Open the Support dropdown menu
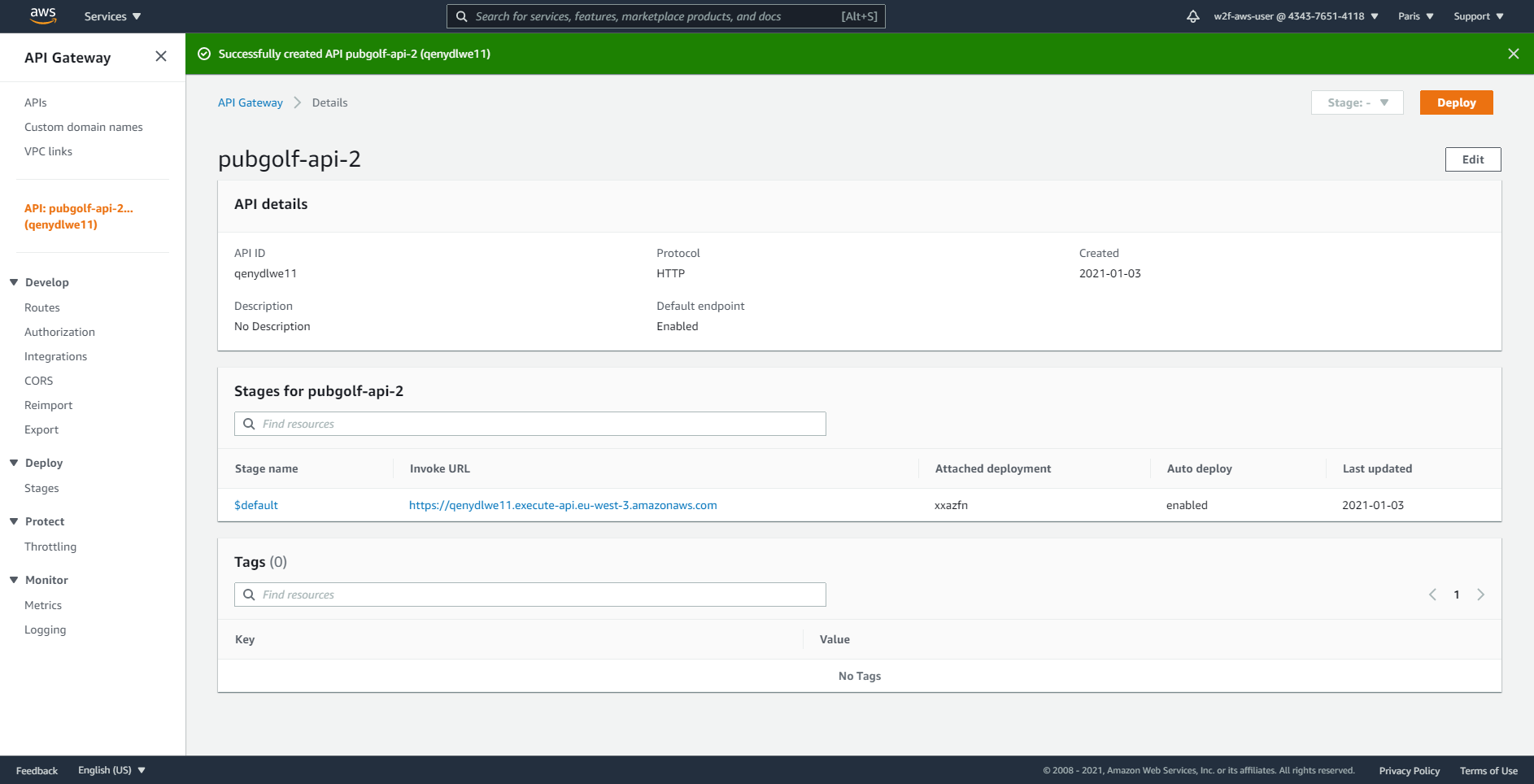This screenshot has height=784, width=1534. [x=1479, y=16]
